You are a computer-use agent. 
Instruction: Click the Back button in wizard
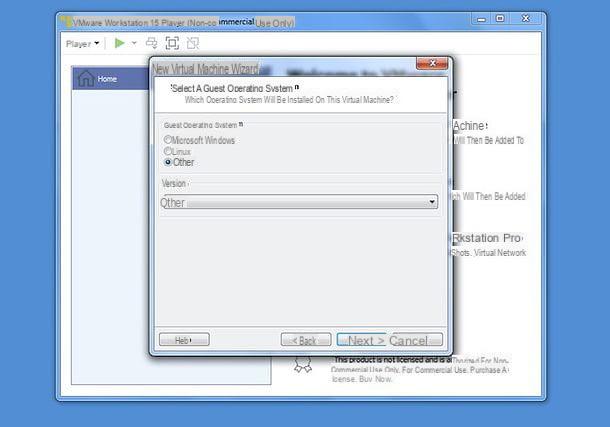click(x=306, y=340)
